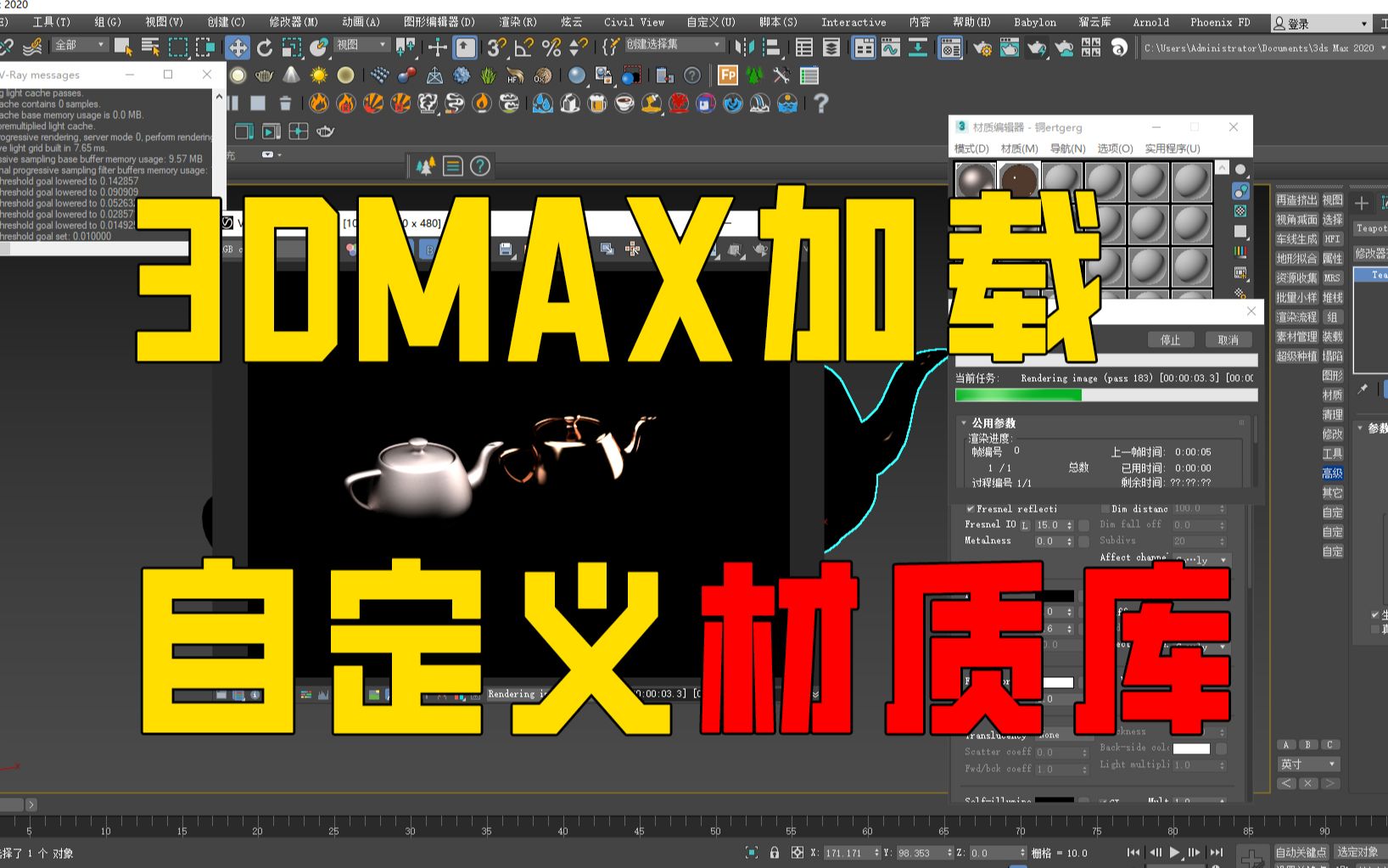
Task: Click the Sample Type sphere icon in Material Editor
Action: tap(1240, 169)
